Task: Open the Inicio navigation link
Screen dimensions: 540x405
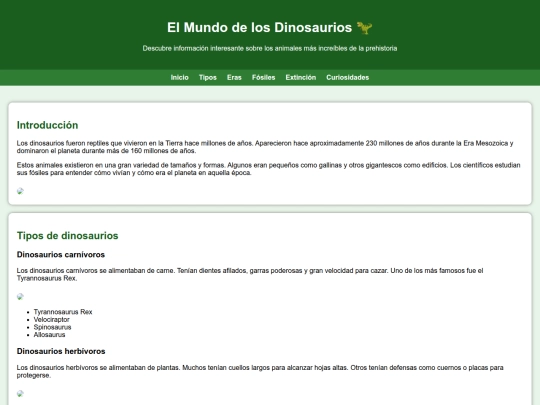Action: [x=179, y=77]
